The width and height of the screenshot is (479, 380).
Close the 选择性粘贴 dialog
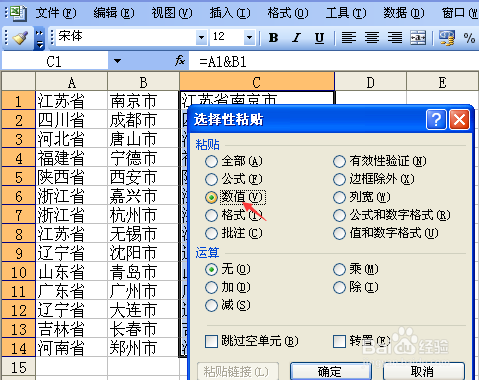pyautogui.click(x=459, y=119)
